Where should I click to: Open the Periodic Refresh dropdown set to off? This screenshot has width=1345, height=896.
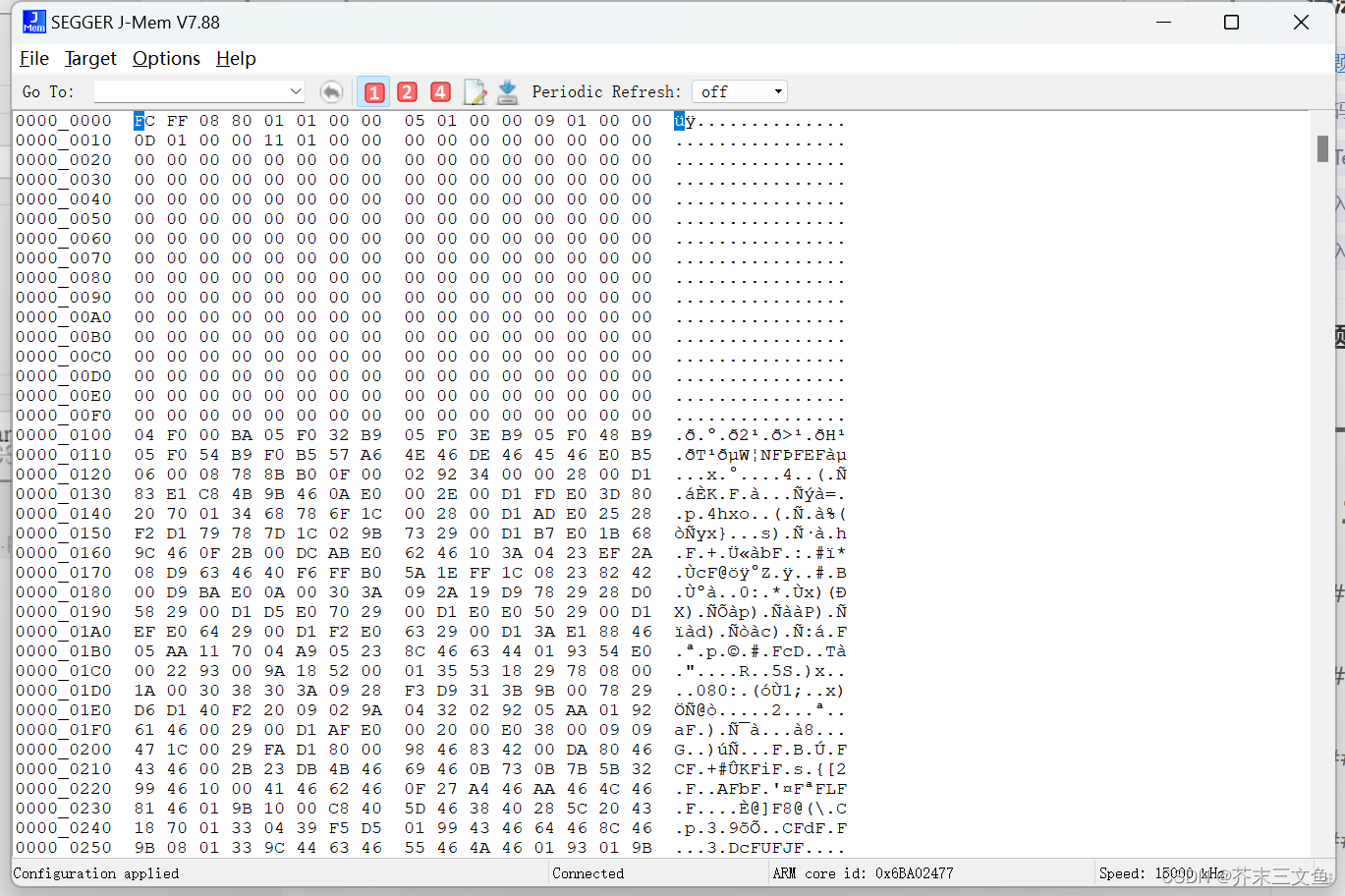point(740,91)
